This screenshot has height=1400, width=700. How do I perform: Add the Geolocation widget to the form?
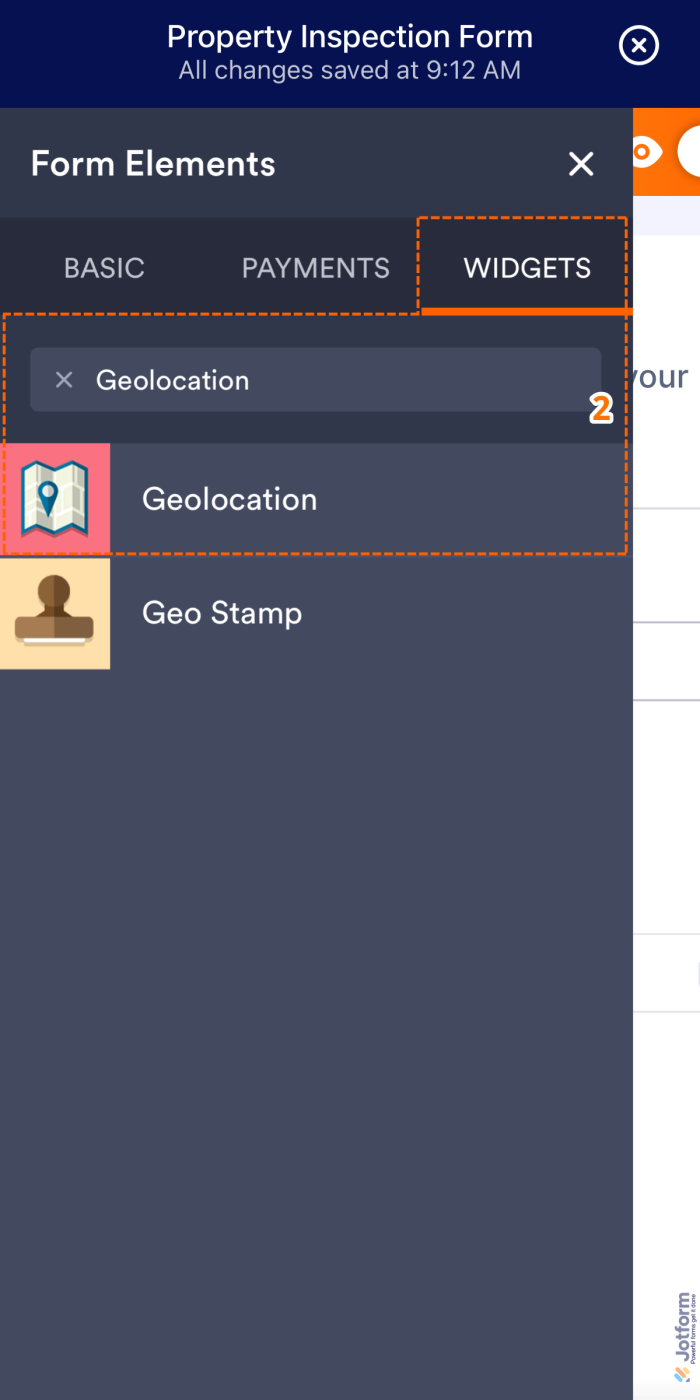point(300,498)
